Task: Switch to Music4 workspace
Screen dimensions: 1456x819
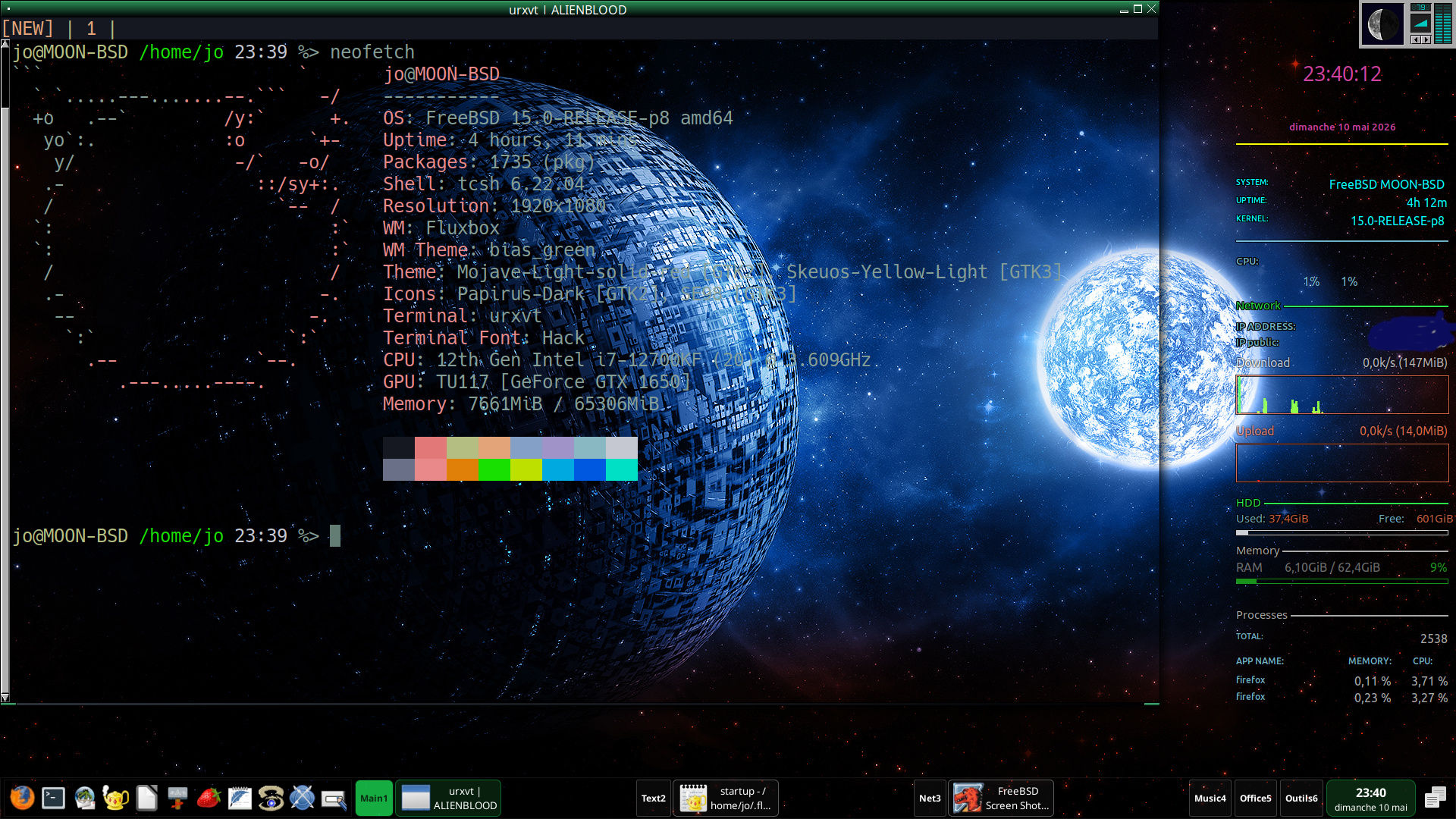Action: pos(1210,798)
